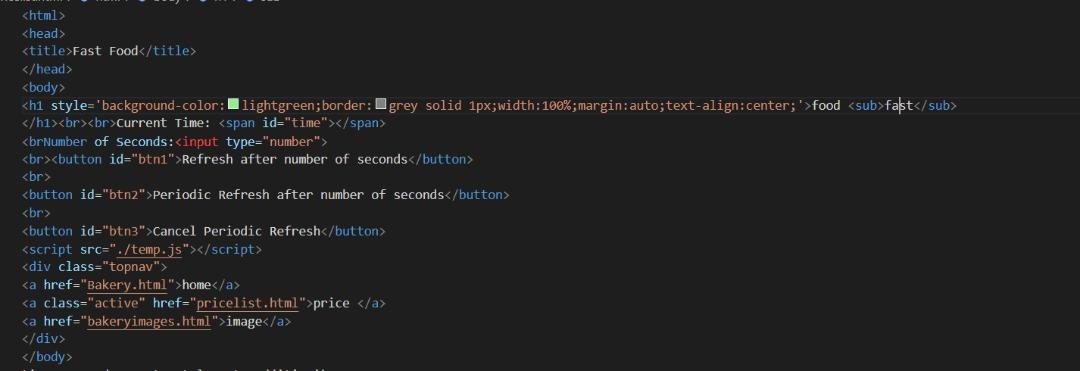Click the opening <head> tag
The image size is (1080, 371).
44,33
